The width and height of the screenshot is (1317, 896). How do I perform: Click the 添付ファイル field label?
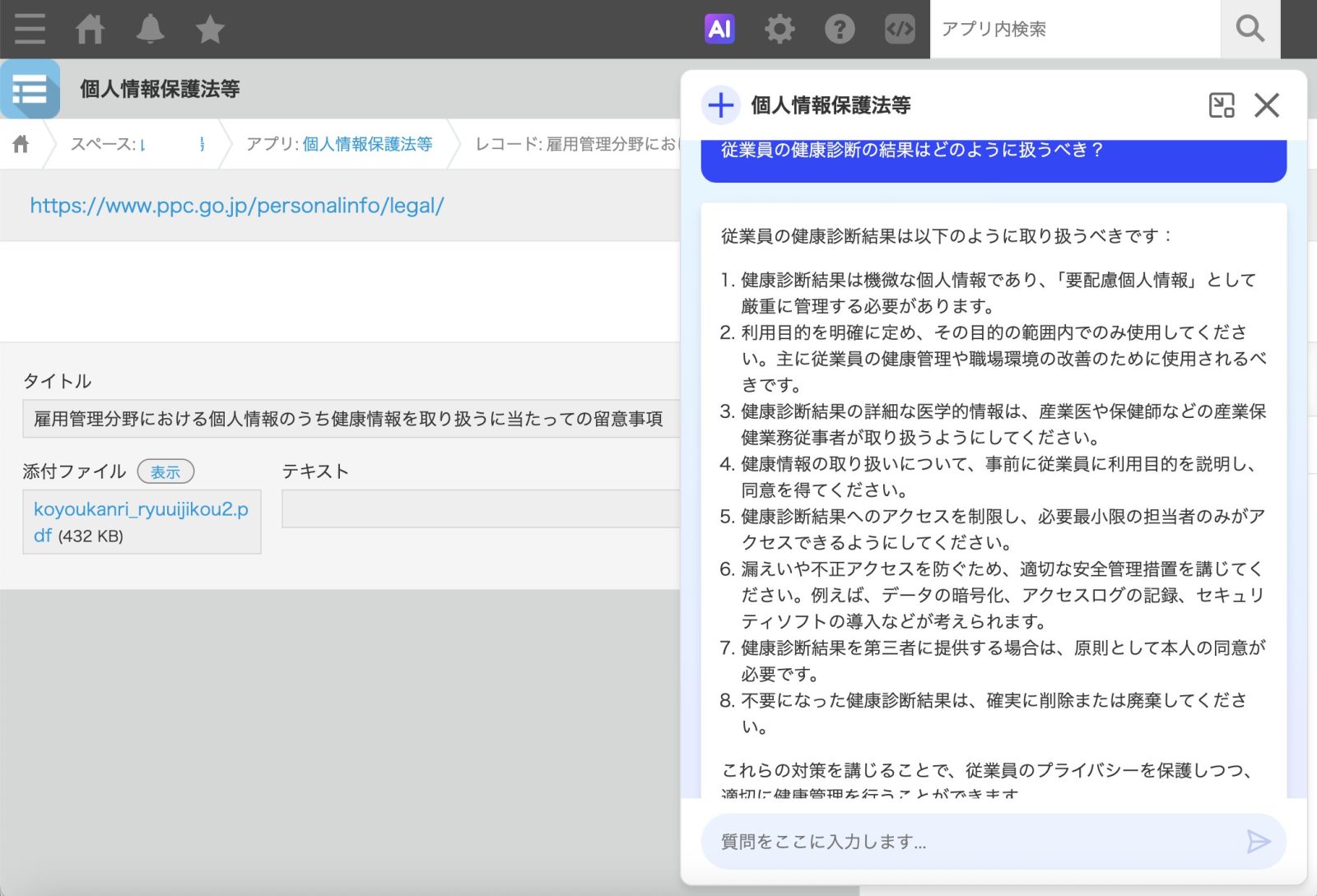tap(74, 471)
